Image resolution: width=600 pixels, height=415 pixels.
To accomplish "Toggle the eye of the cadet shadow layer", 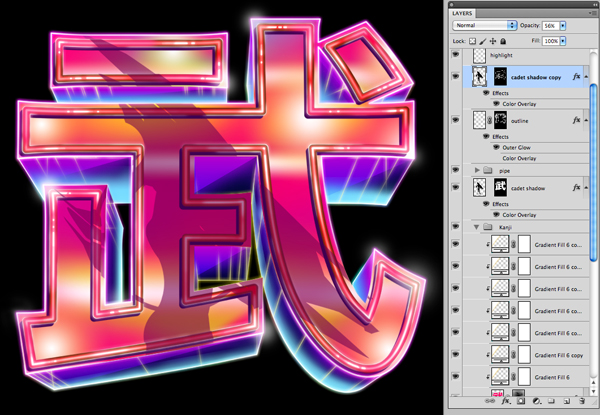I will click(455, 187).
